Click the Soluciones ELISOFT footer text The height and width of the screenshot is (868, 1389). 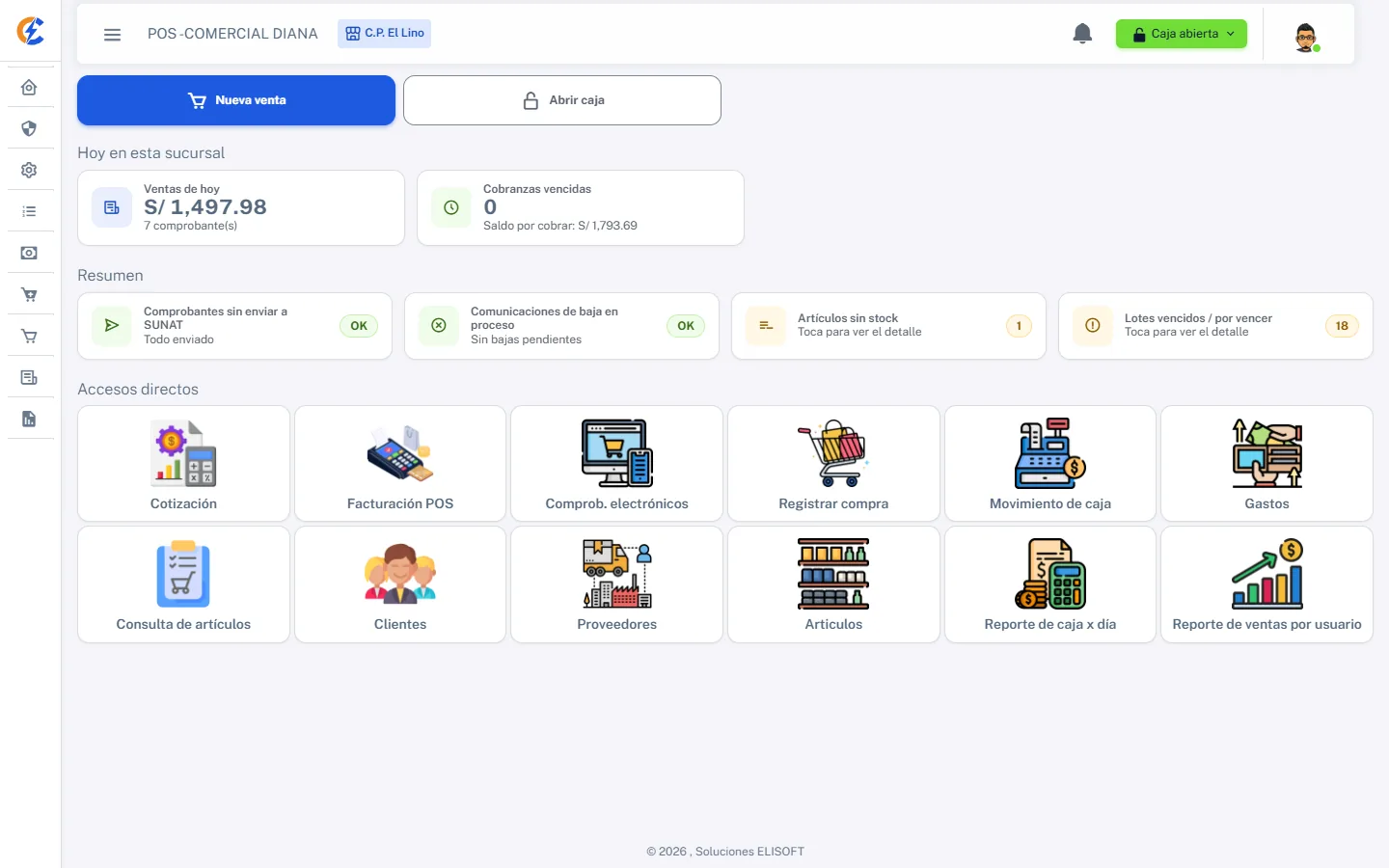click(749, 852)
